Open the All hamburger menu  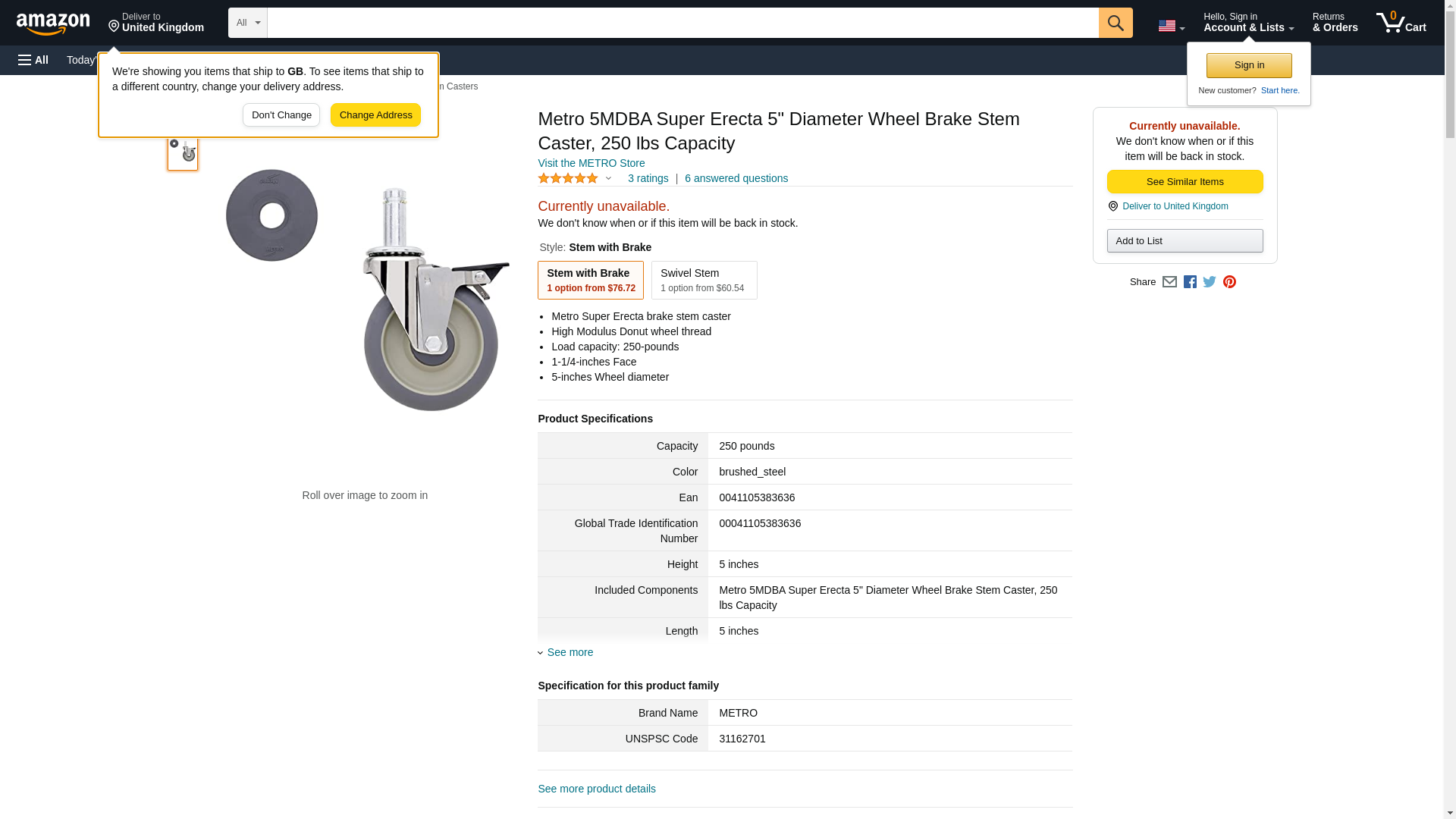tap(33, 60)
